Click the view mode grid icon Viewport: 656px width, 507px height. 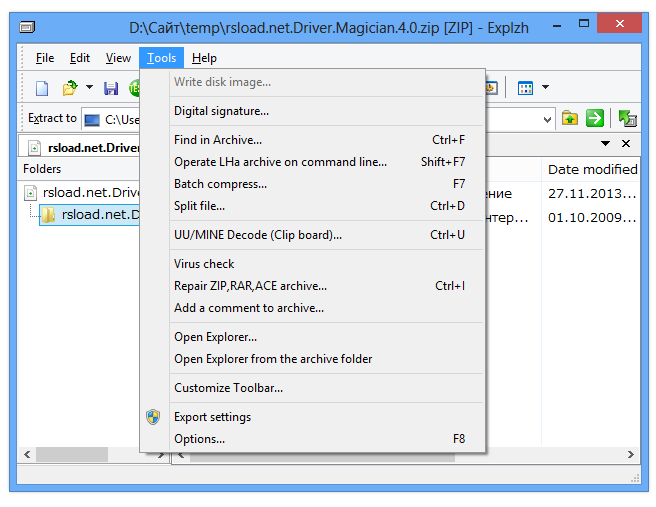(x=525, y=88)
